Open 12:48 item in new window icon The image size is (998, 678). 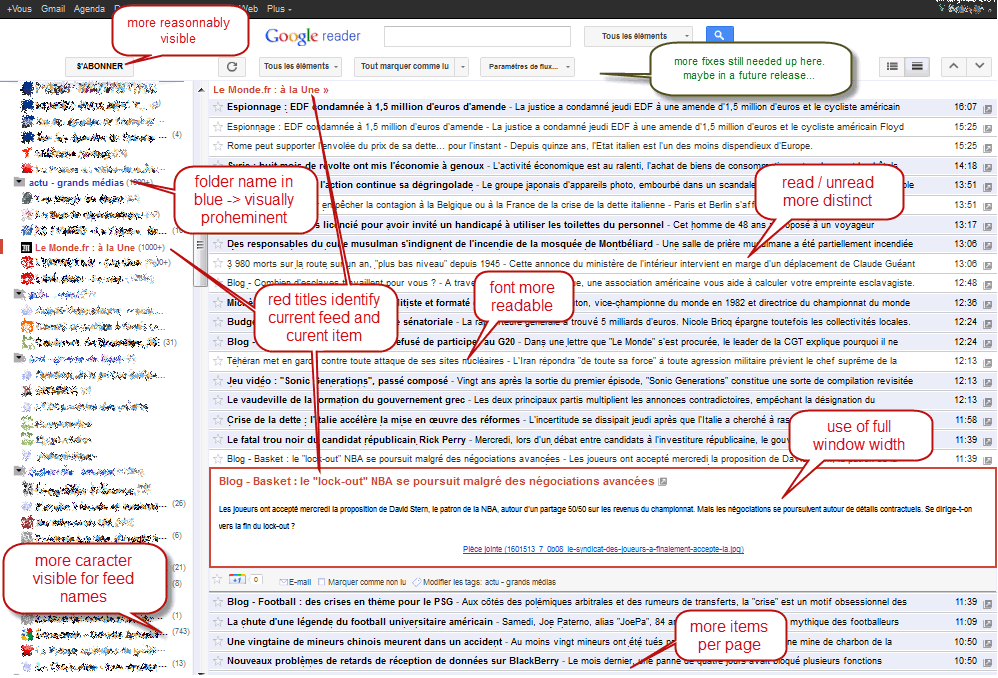988,285
